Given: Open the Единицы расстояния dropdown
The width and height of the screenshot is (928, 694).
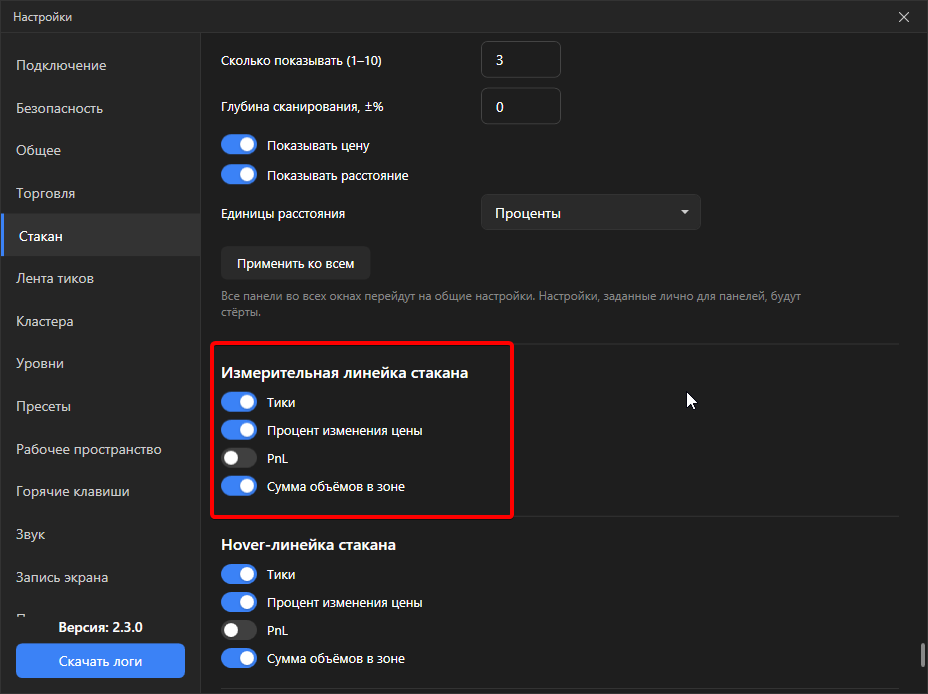Looking at the screenshot, I should point(591,212).
